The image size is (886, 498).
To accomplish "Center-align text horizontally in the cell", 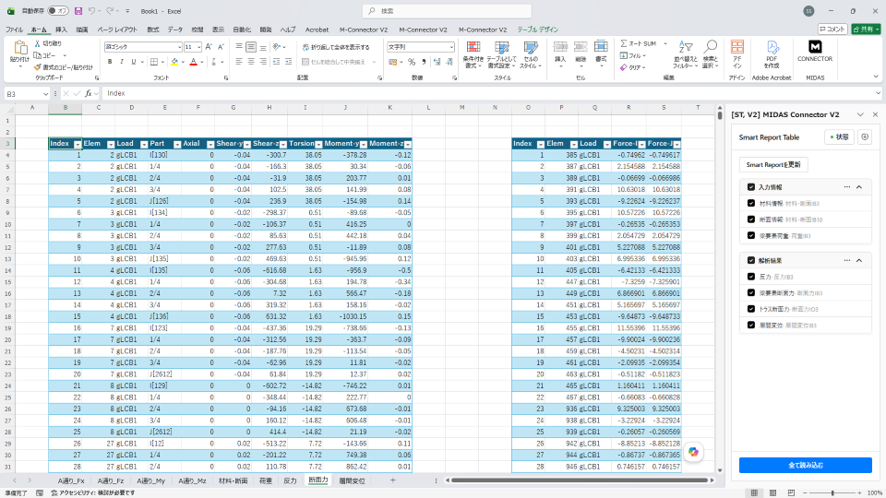I will pos(251,62).
